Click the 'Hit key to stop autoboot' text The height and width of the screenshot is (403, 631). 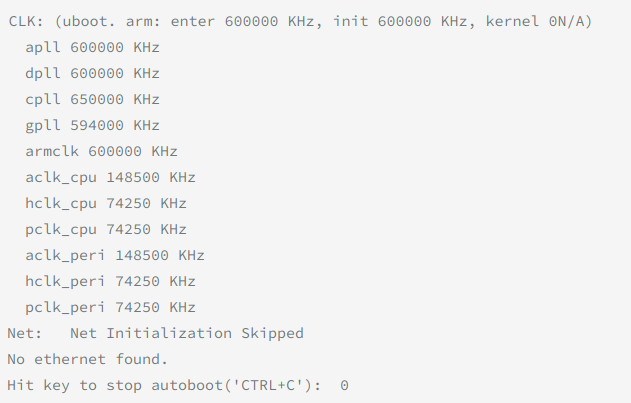click(x=114, y=385)
